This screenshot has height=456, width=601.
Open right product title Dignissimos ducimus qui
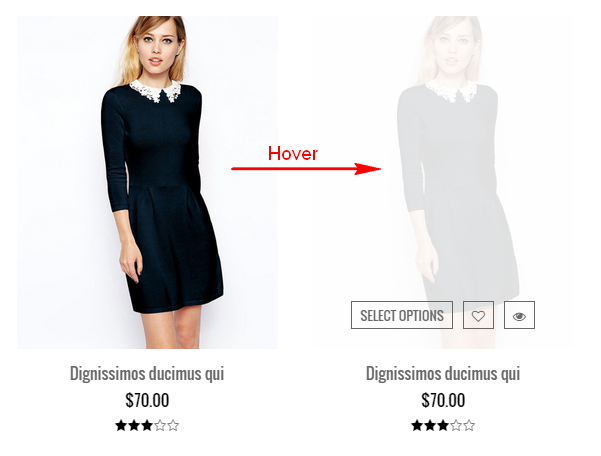coord(443,374)
